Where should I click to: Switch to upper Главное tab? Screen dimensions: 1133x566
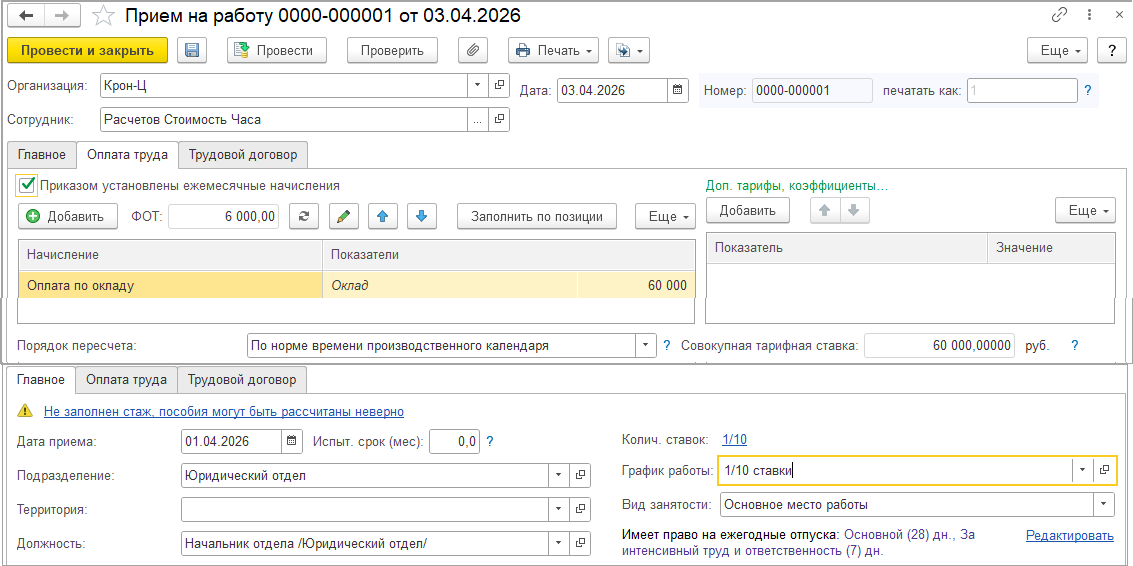42,155
